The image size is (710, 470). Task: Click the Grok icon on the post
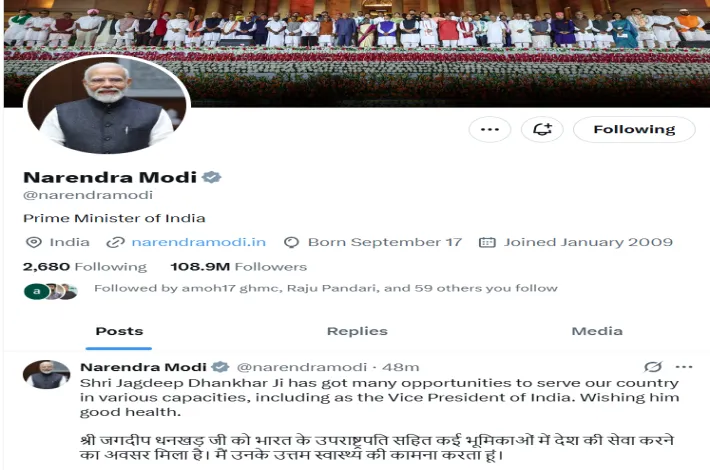(653, 366)
